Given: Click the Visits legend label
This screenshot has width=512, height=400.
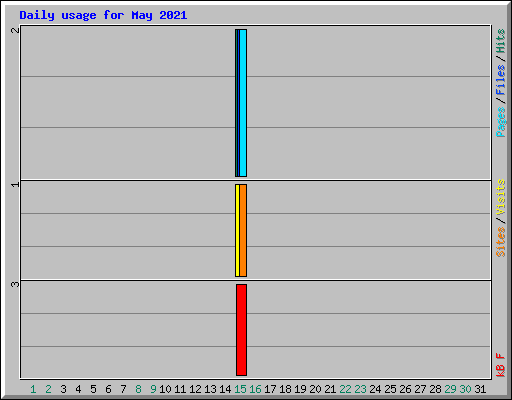Looking at the screenshot, I should click(501, 197).
